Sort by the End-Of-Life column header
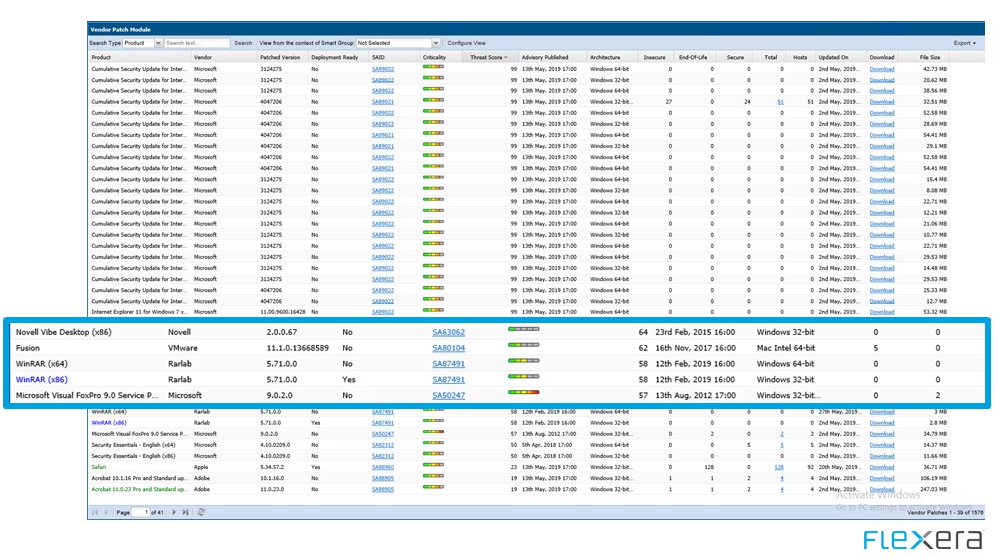The height and width of the screenshot is (559, 998). [694, 57]
